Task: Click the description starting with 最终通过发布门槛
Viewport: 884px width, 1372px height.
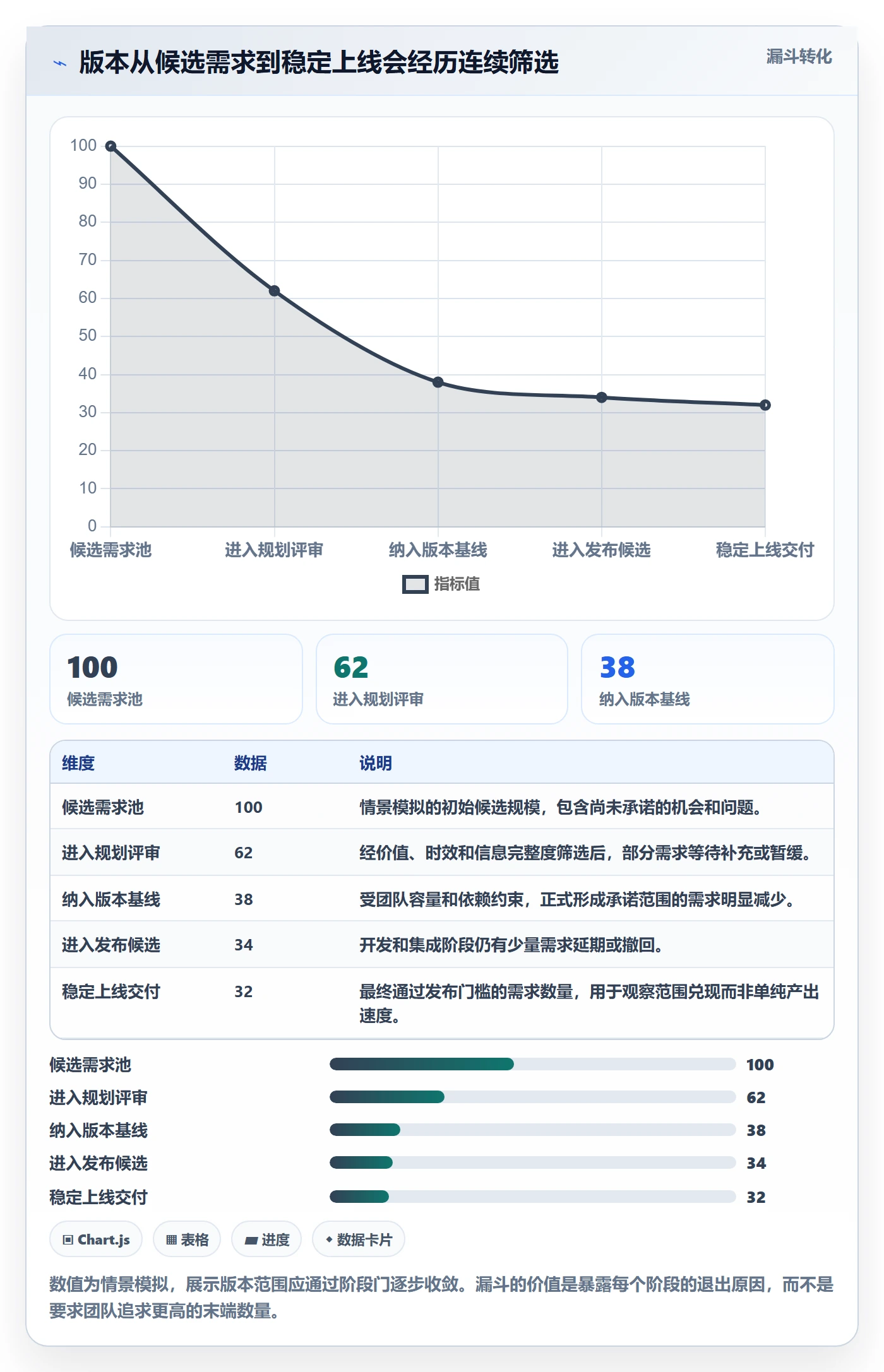Action: pyautogui.click(x=589, y=1004)
